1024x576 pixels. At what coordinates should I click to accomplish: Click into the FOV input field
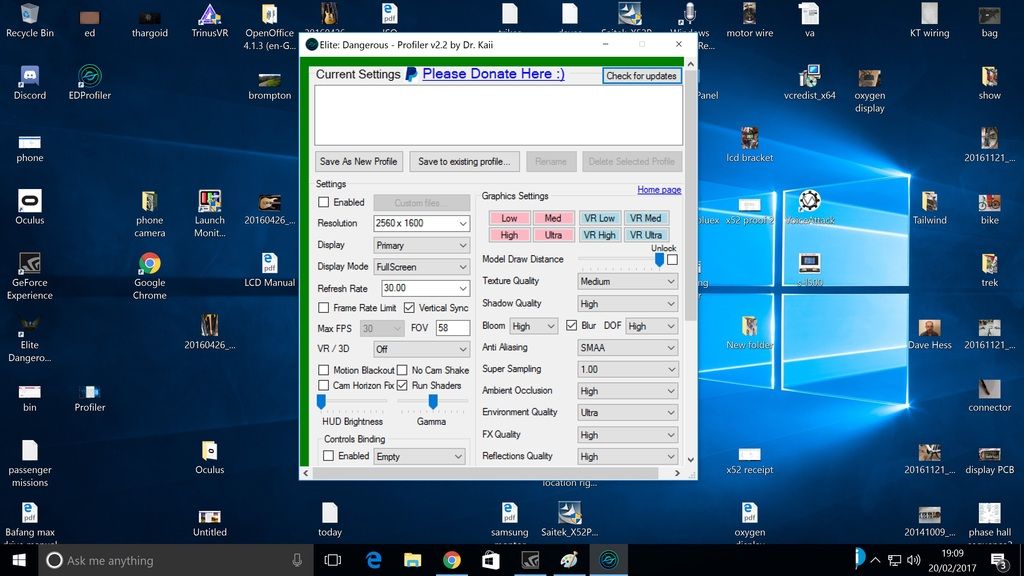coord(452,328)
